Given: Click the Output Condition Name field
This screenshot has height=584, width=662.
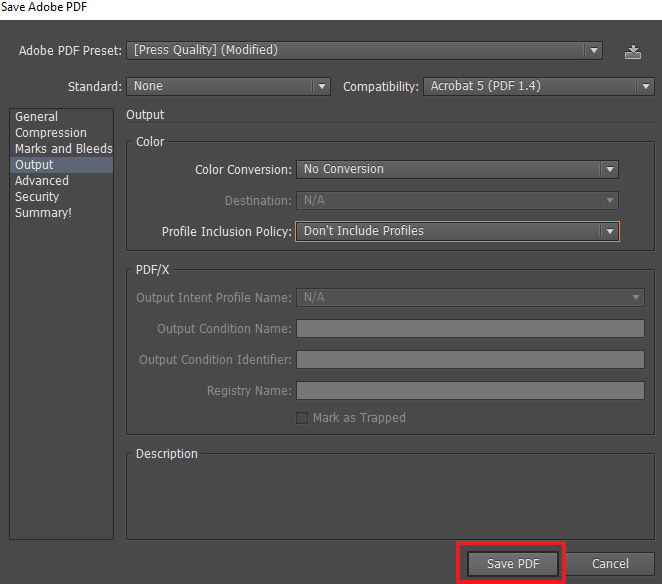Looking at the screenshot, I should coord(470,329).
